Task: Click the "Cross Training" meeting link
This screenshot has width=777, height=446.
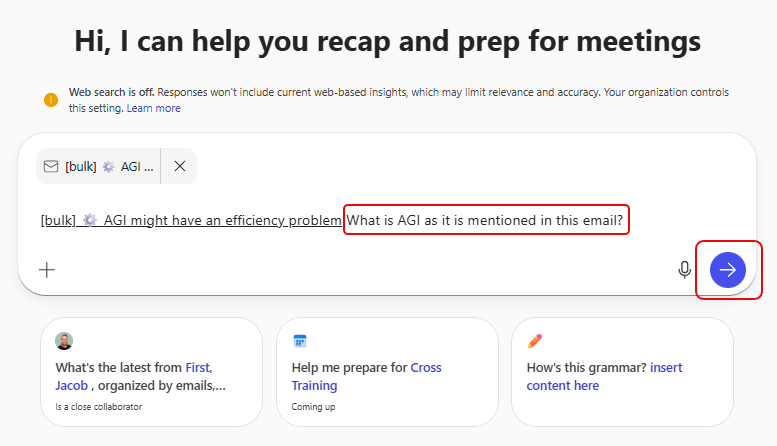Action: [x=314, y=385]
